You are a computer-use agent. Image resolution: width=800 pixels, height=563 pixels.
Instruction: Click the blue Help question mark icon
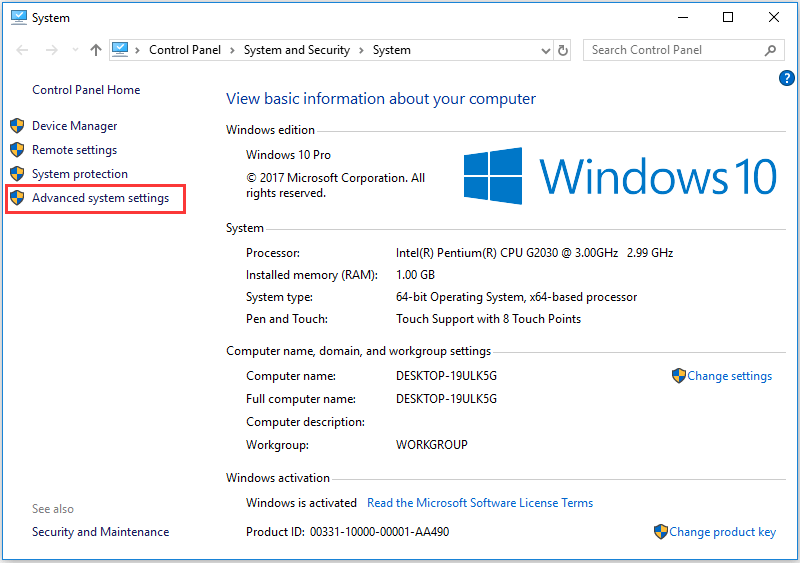[785, 78]
